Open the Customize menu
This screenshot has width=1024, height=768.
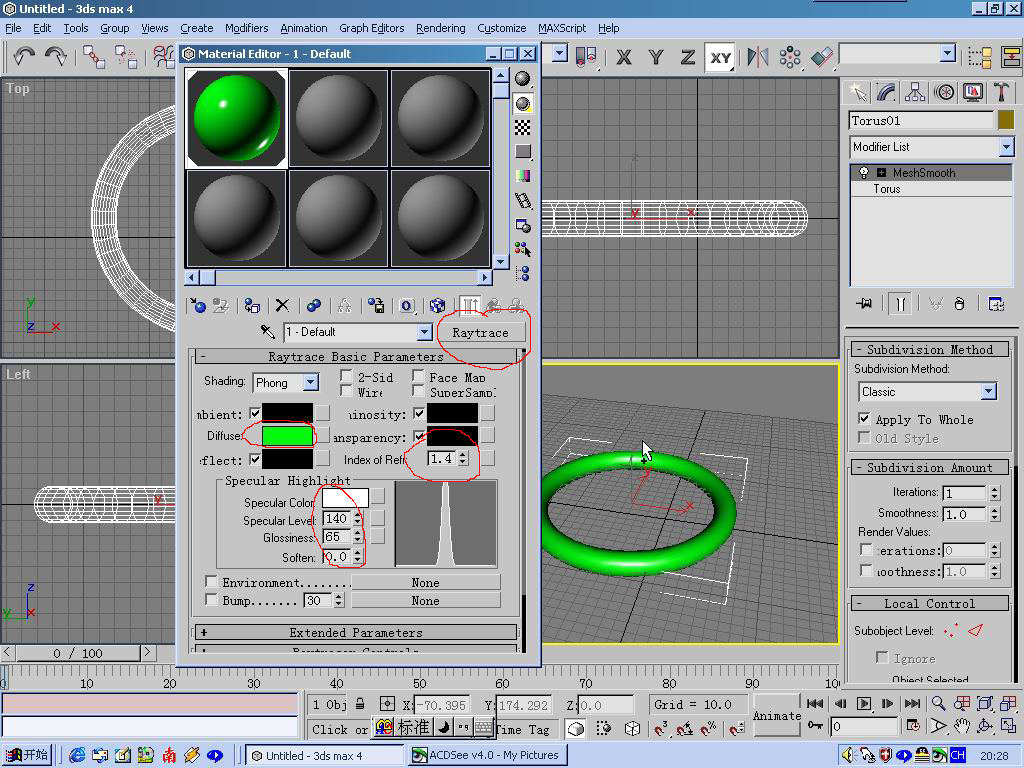coord(502,28)
